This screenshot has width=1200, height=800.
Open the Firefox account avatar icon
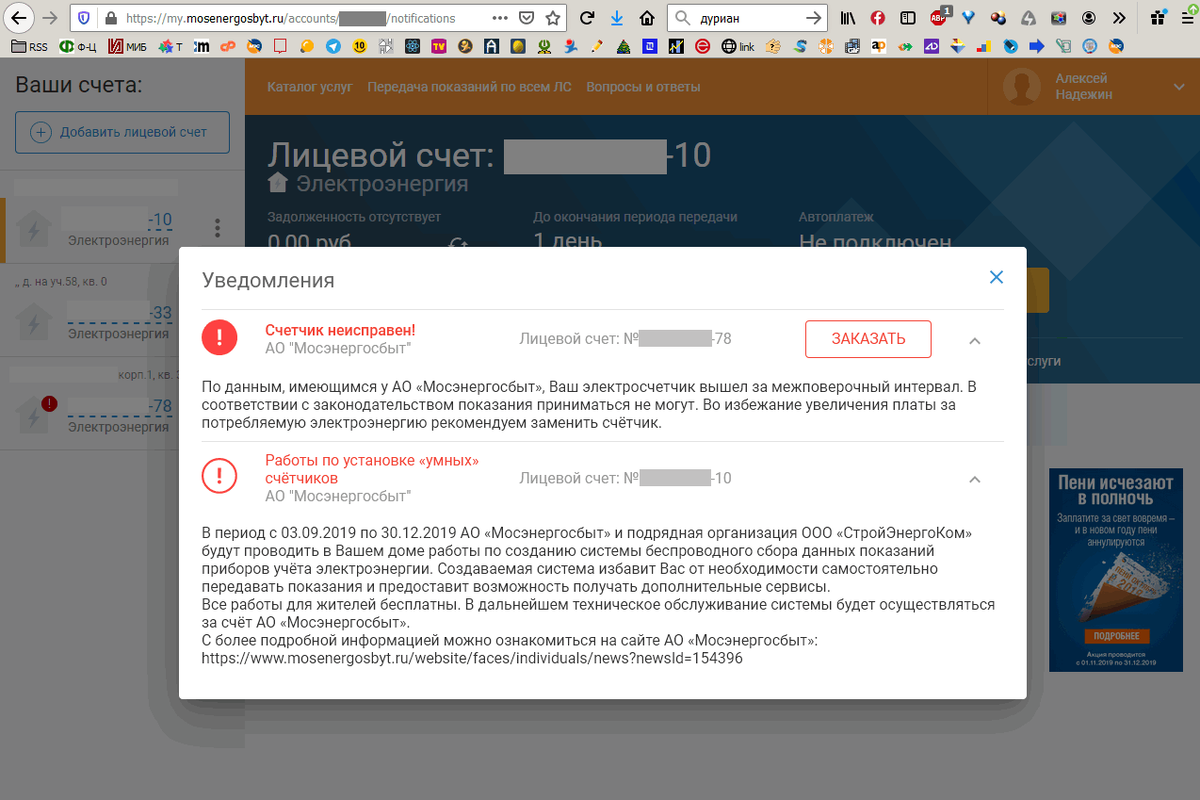click(1089, 18)
